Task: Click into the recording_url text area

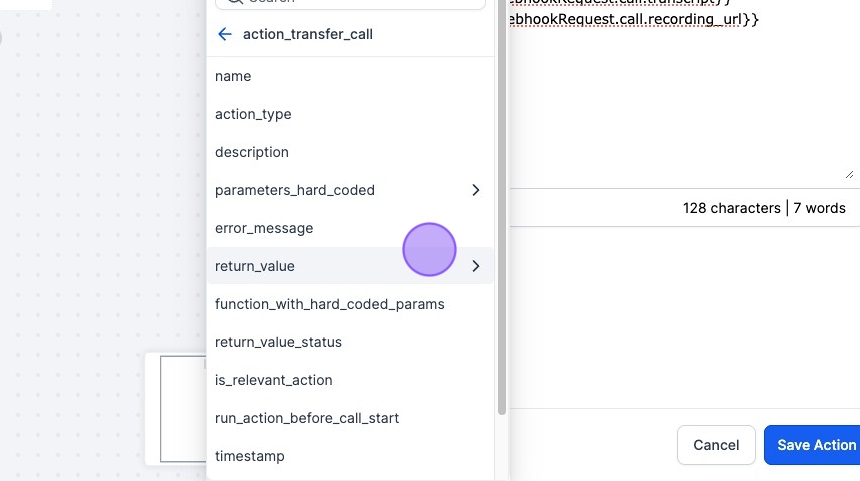Action: (x=680, y=100)
